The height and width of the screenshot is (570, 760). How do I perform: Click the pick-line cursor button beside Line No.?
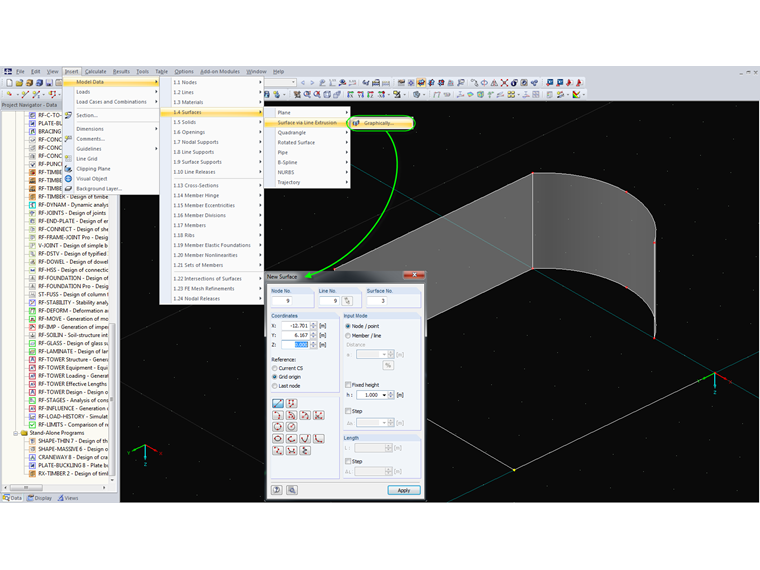(347, 301)
